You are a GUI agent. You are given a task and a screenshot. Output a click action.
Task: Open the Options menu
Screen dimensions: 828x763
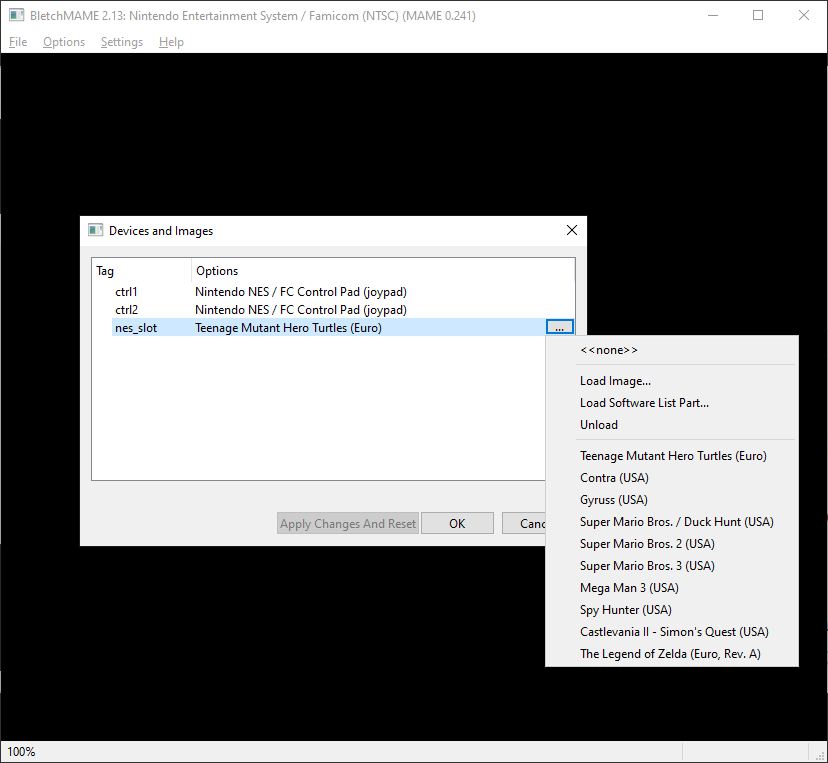(64, 42)
